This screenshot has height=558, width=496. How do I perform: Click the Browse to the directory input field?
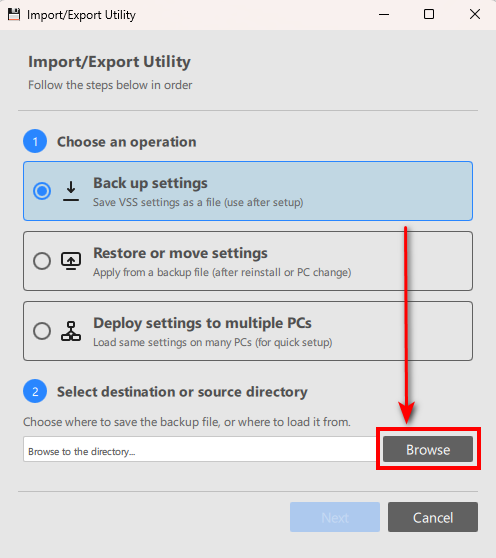pyautogui.click(x=201, y=449)
